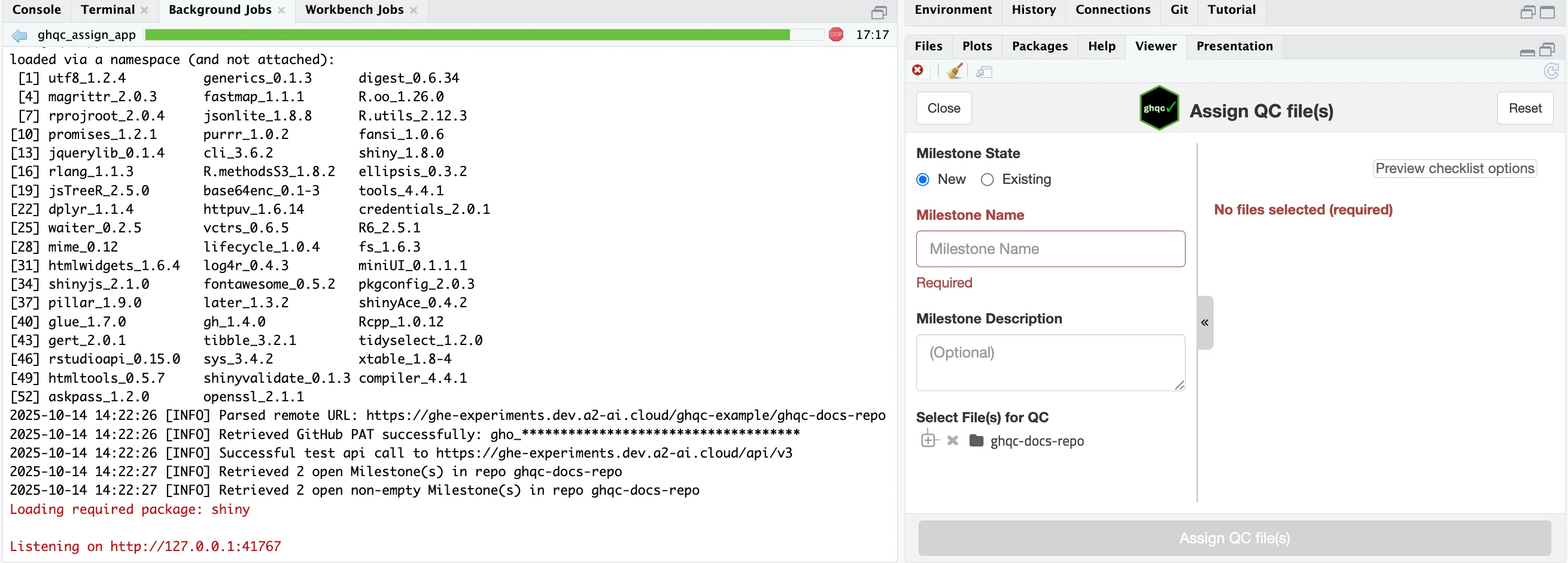Show viewer content in new window

984,72
